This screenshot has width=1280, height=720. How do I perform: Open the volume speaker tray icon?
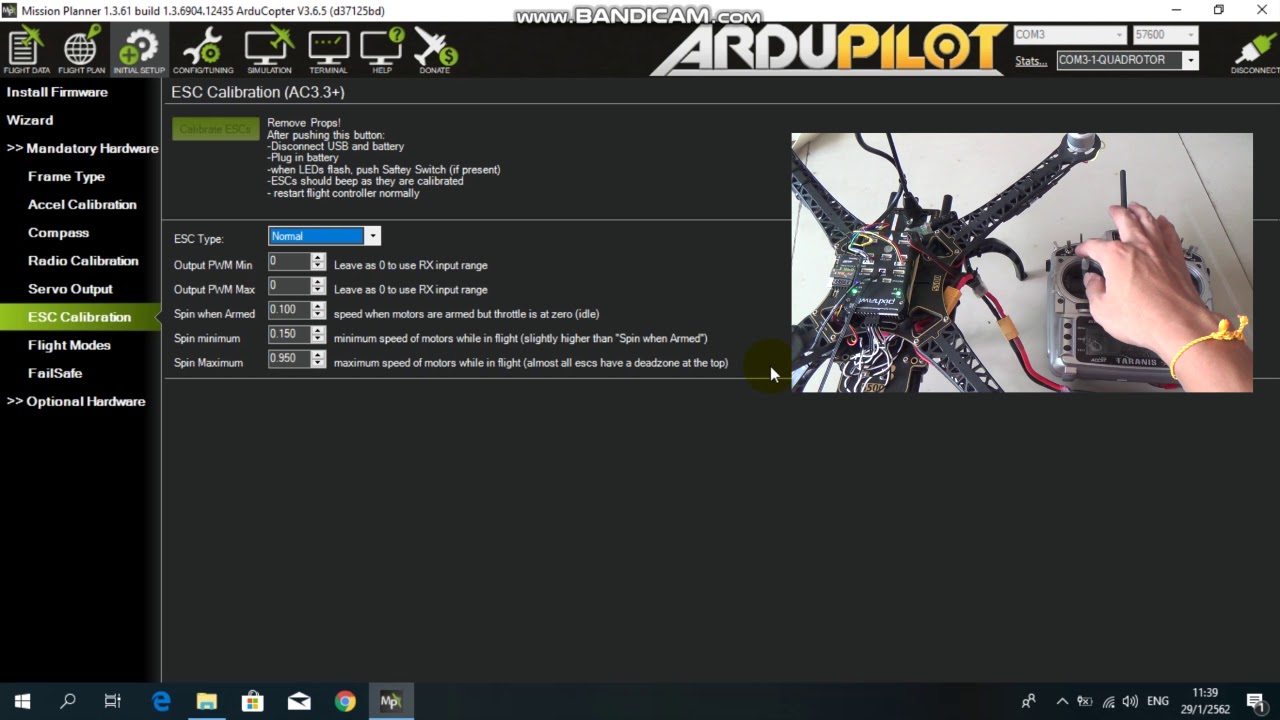point(1130,701)
